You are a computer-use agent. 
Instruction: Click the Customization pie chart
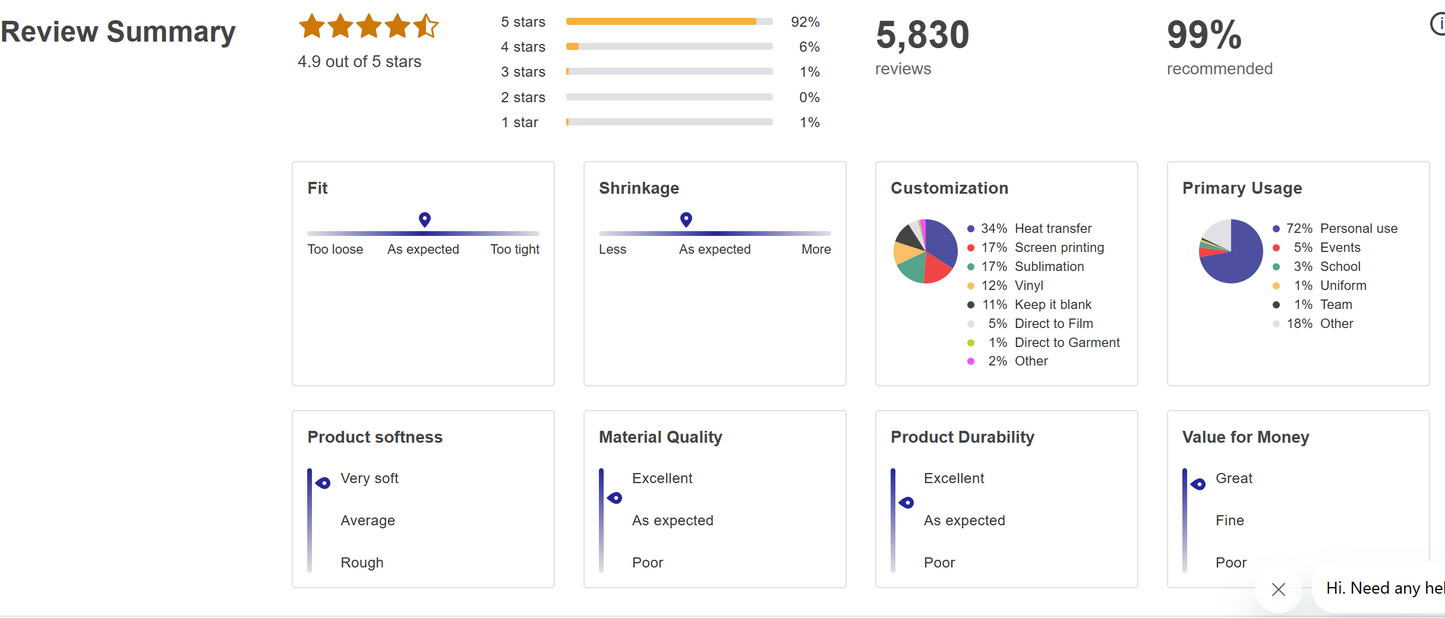(925, 251)
